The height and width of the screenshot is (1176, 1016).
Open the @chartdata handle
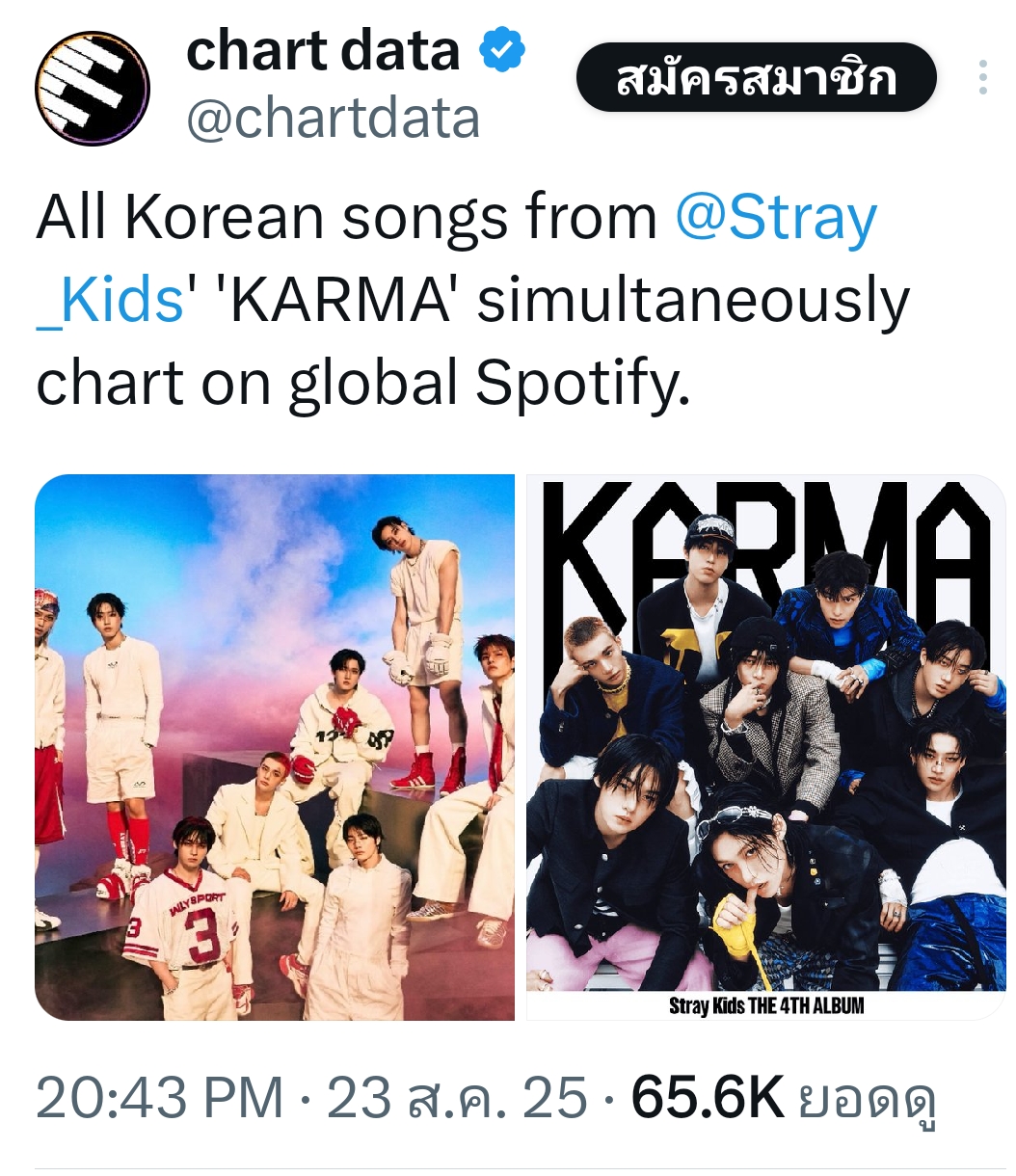coord(333,119)
